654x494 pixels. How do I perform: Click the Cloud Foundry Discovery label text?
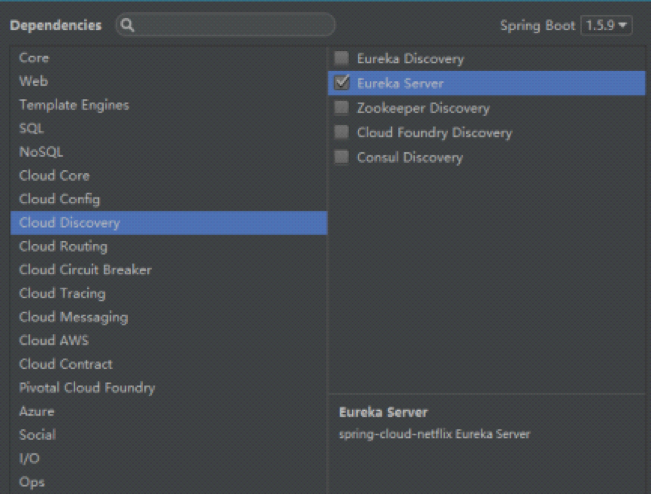click(435, 133)
